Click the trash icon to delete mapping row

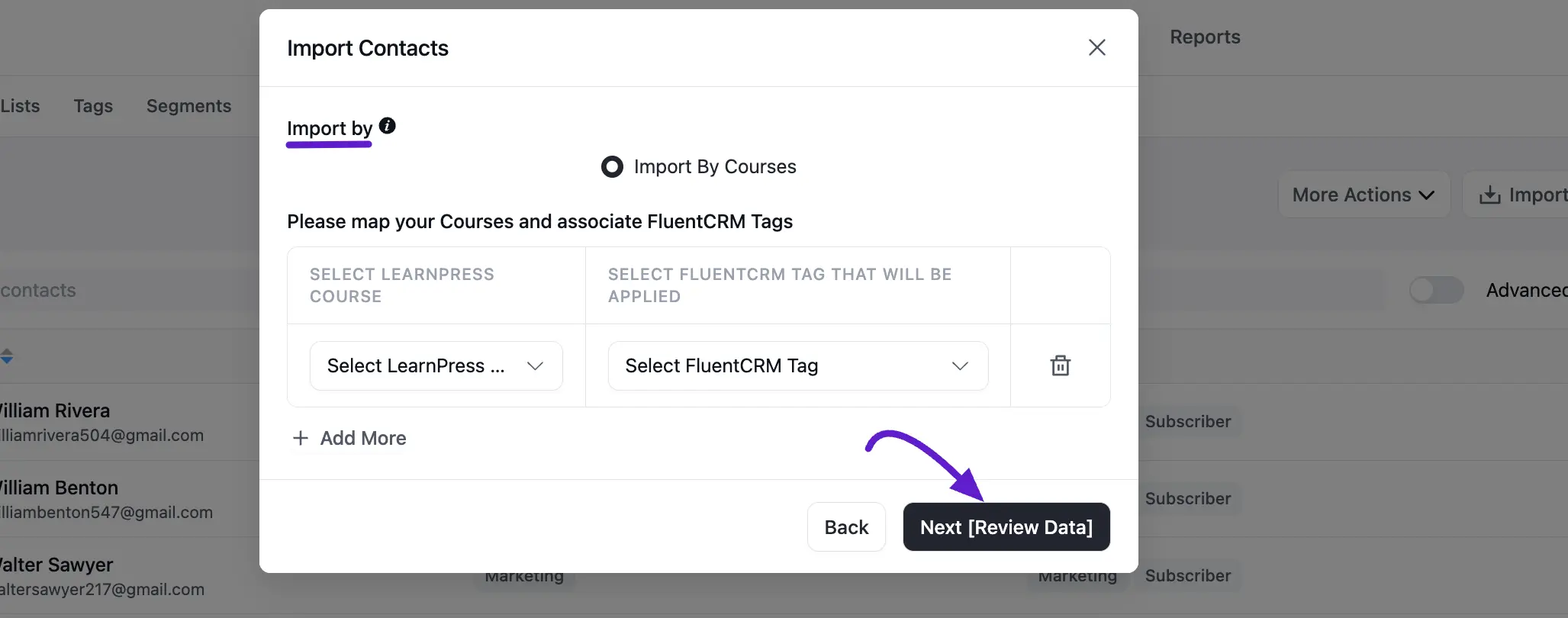pyautogui.click(x=1060, y=365)
